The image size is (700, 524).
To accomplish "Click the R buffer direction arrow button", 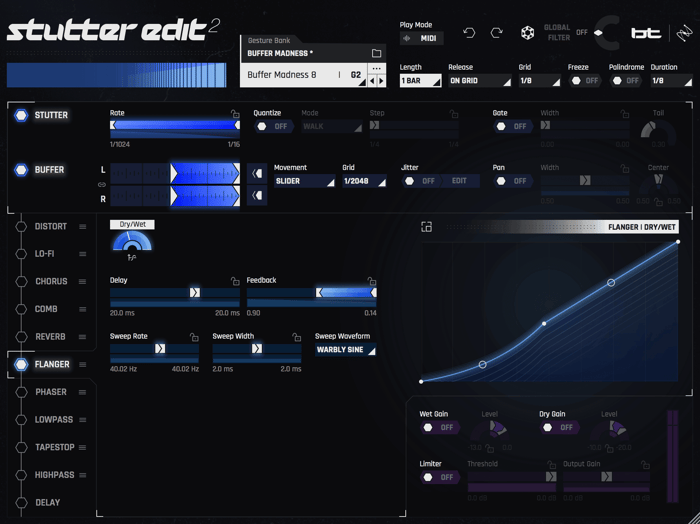I will pos(257,195).
